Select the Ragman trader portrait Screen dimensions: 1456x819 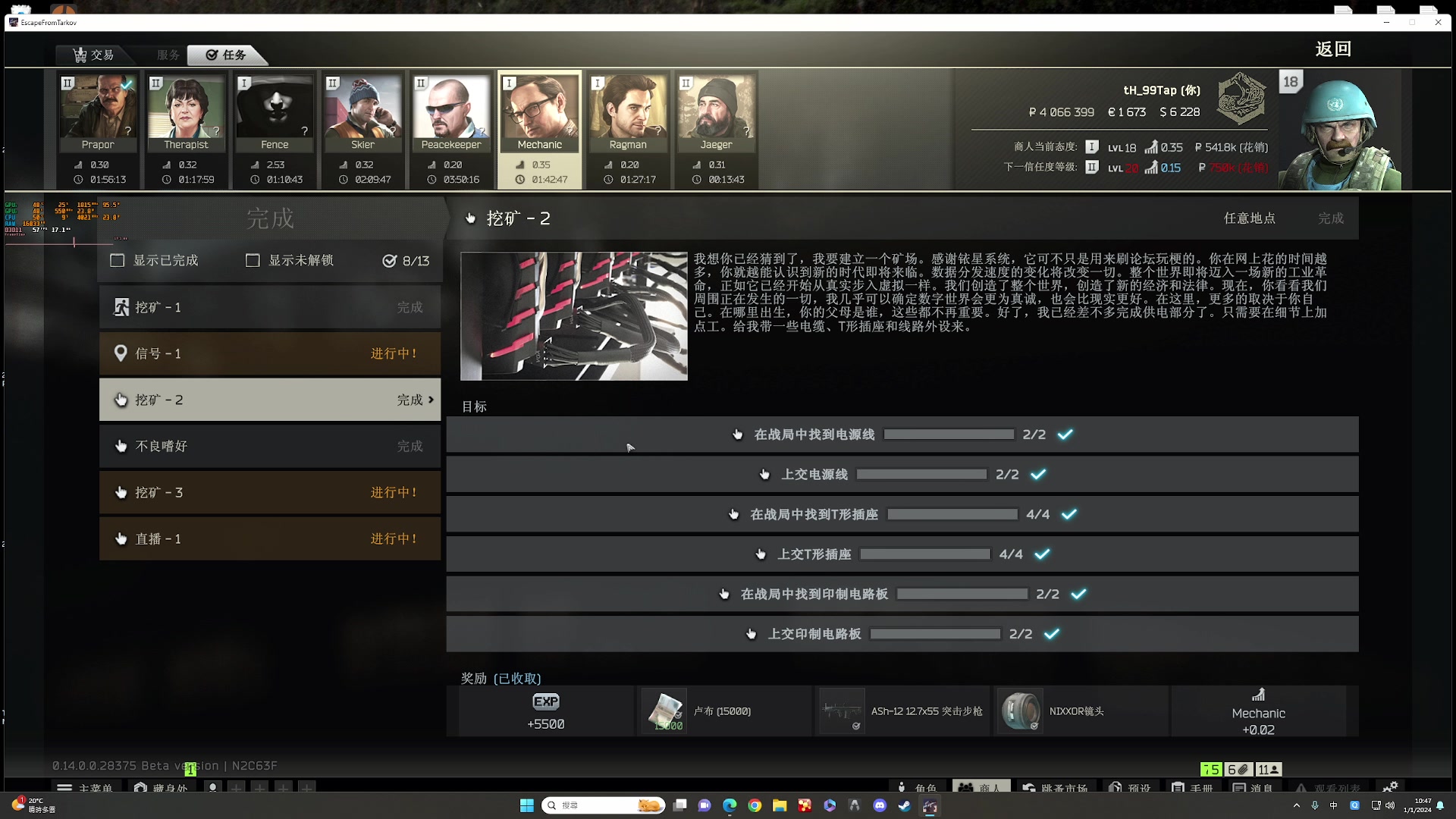628,113
